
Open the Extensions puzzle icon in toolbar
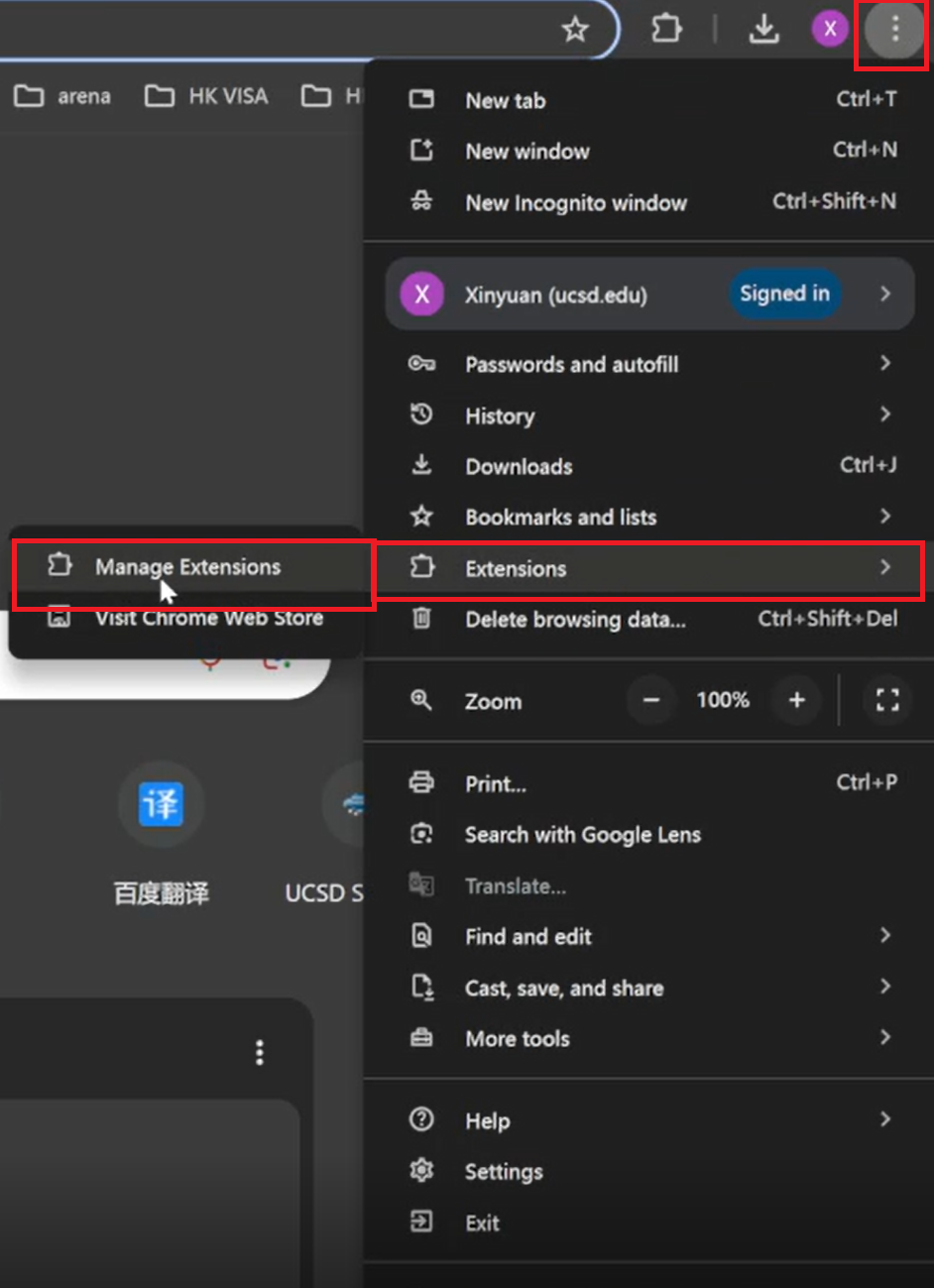[x=666, y=29]
